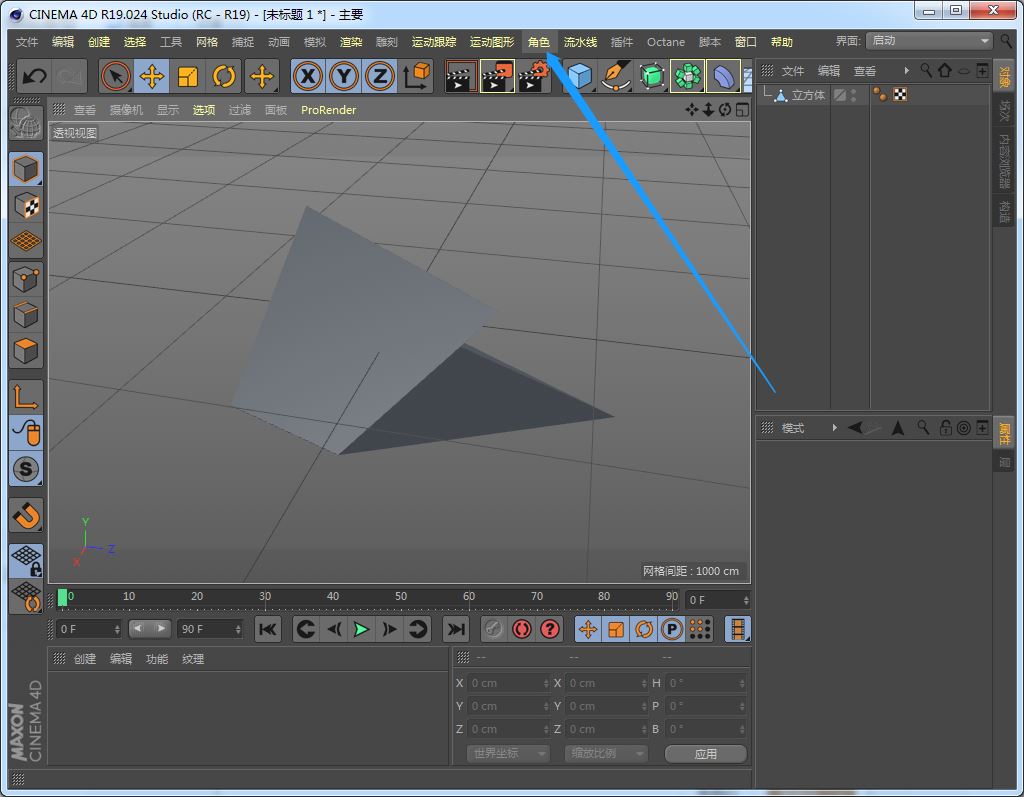
Task: Render to Picture Viewer
Action: [x=497, y=76]
